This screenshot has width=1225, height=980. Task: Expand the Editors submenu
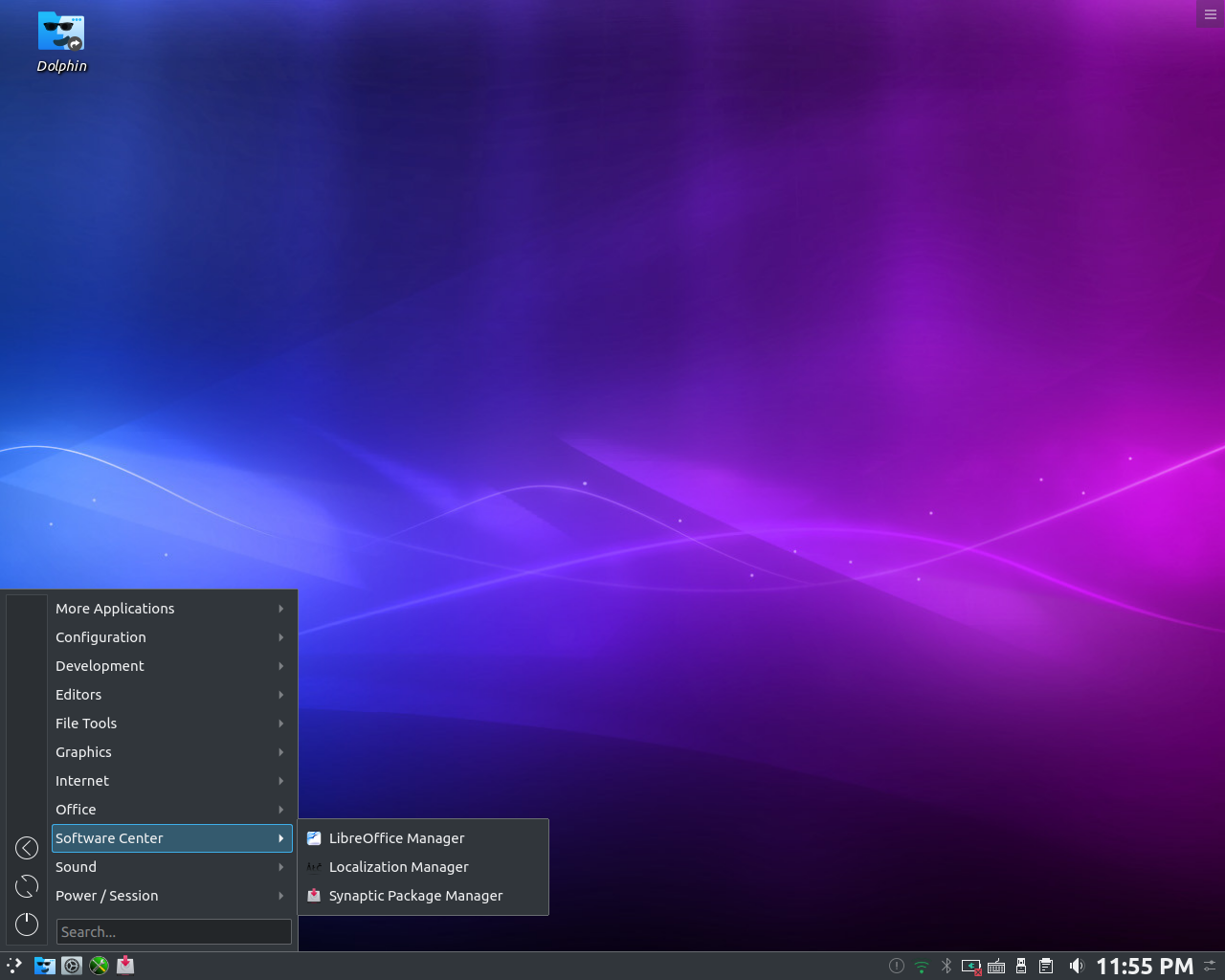click(172, 695)
